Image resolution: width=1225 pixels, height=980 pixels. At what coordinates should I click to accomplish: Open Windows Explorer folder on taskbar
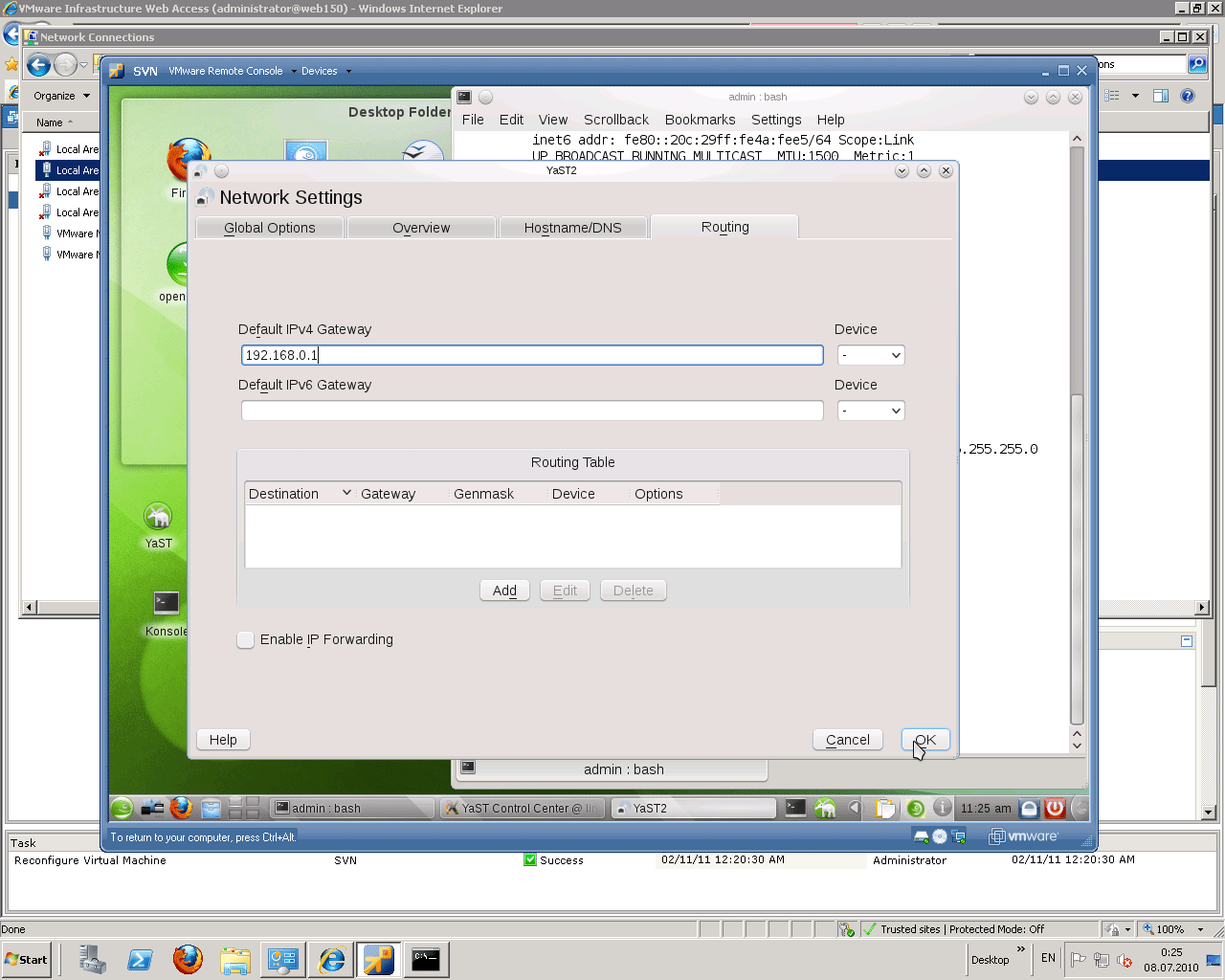(235, 959)
